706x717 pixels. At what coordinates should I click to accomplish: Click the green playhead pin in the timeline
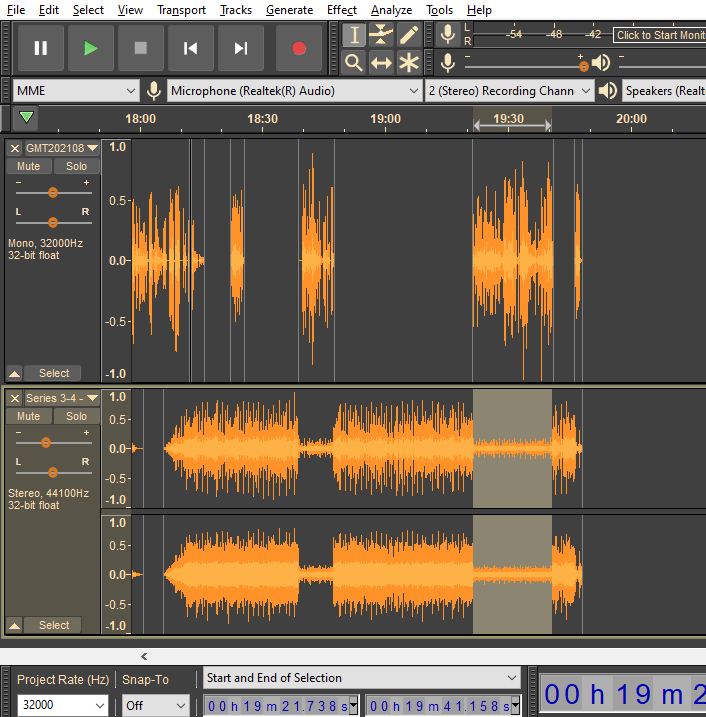(27, 118)
